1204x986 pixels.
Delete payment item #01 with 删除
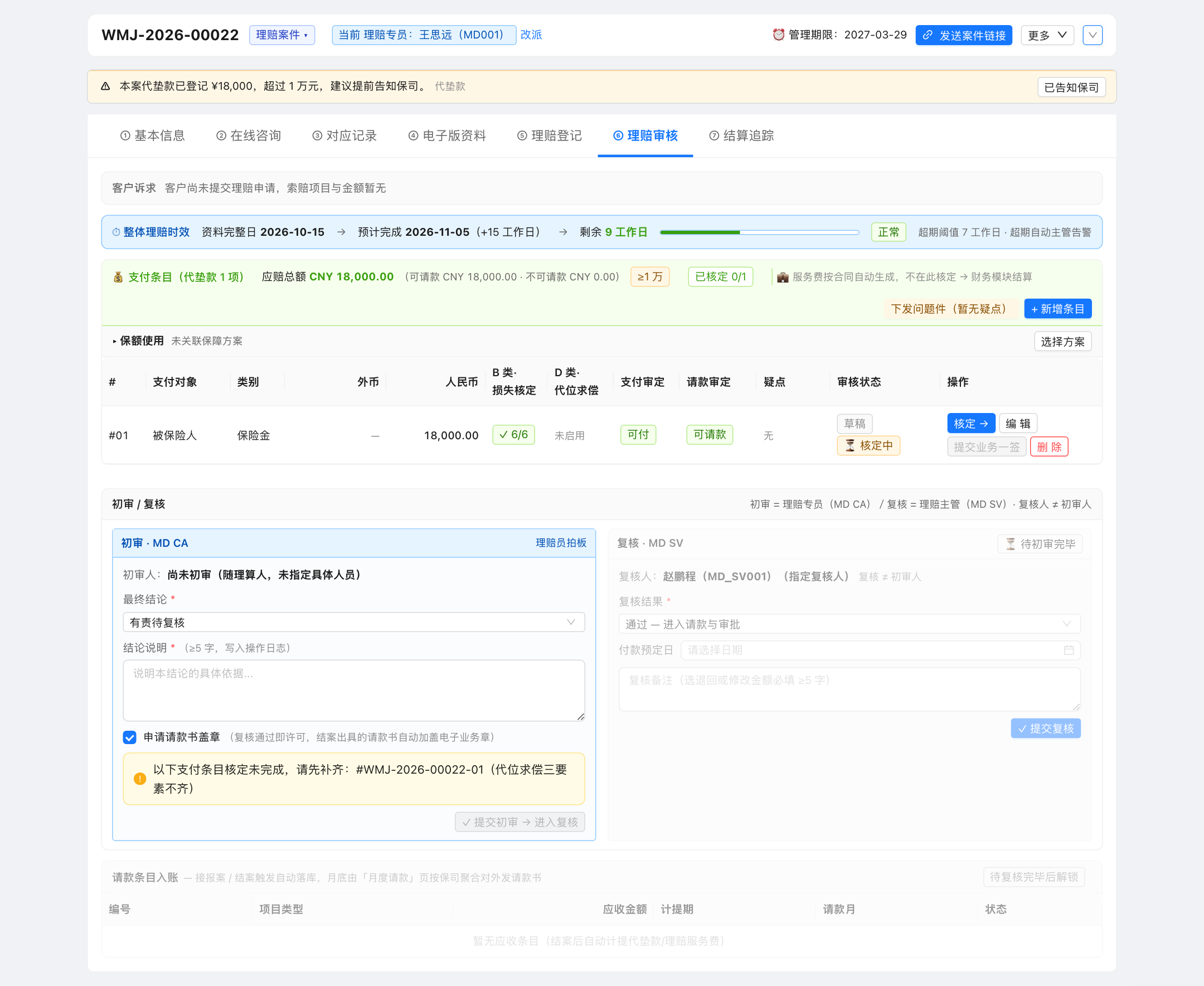coord(1049,447)
